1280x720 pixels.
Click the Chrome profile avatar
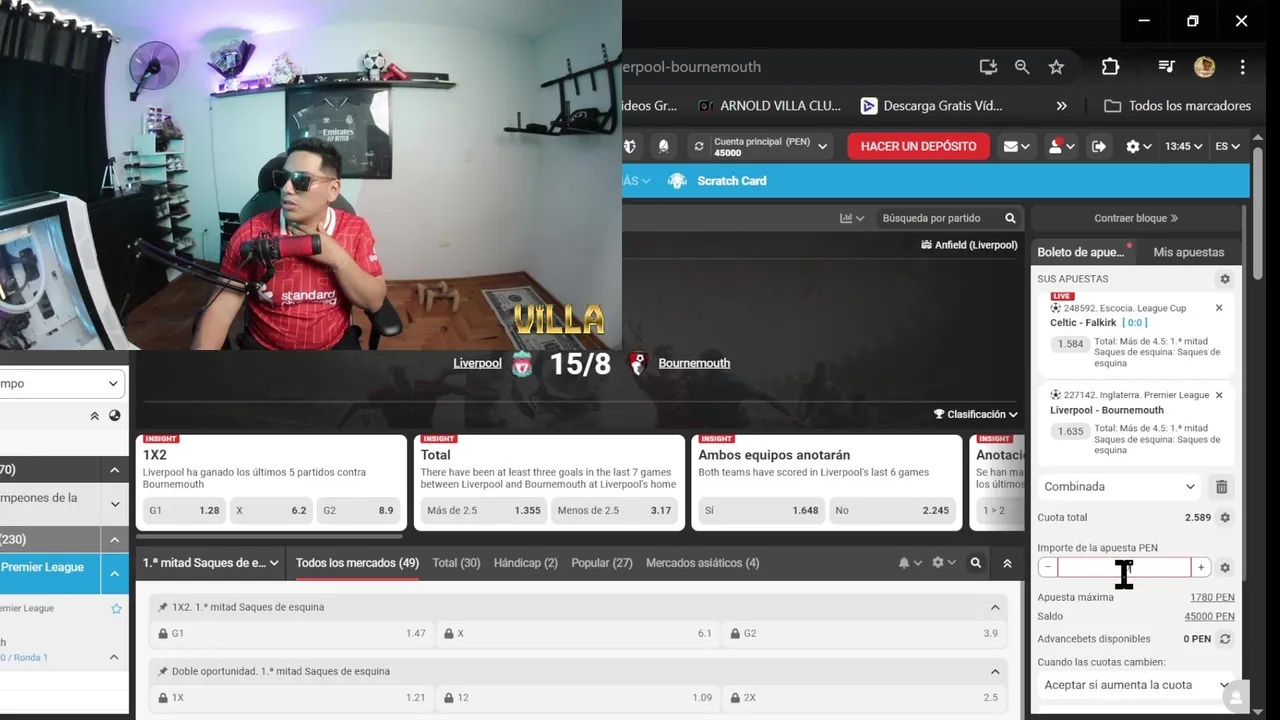(x=1204, y=67)
